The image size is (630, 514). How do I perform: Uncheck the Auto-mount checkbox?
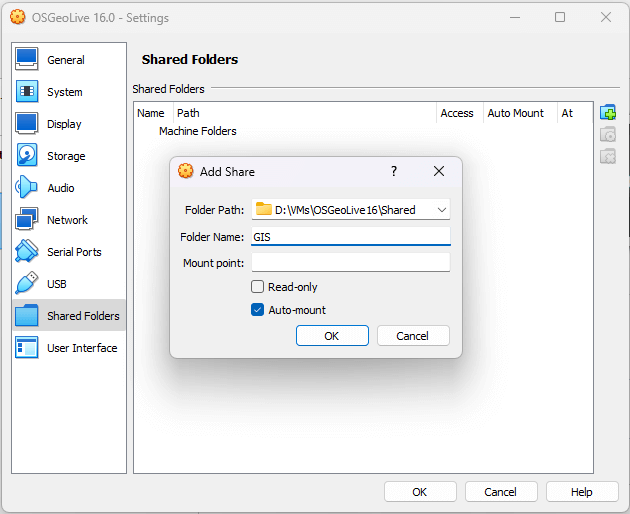(x=257, y=310)
